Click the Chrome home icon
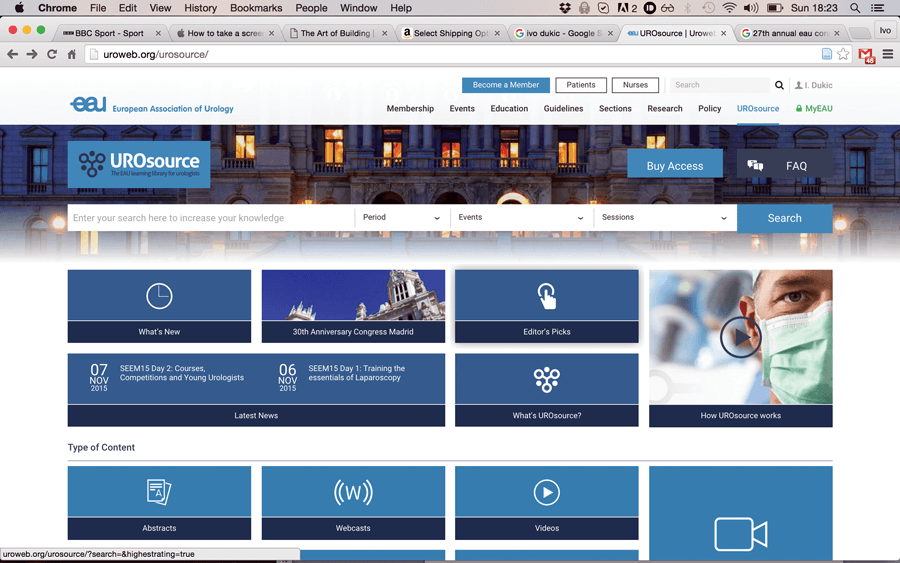900x563 pixels. tap(72, 54)
